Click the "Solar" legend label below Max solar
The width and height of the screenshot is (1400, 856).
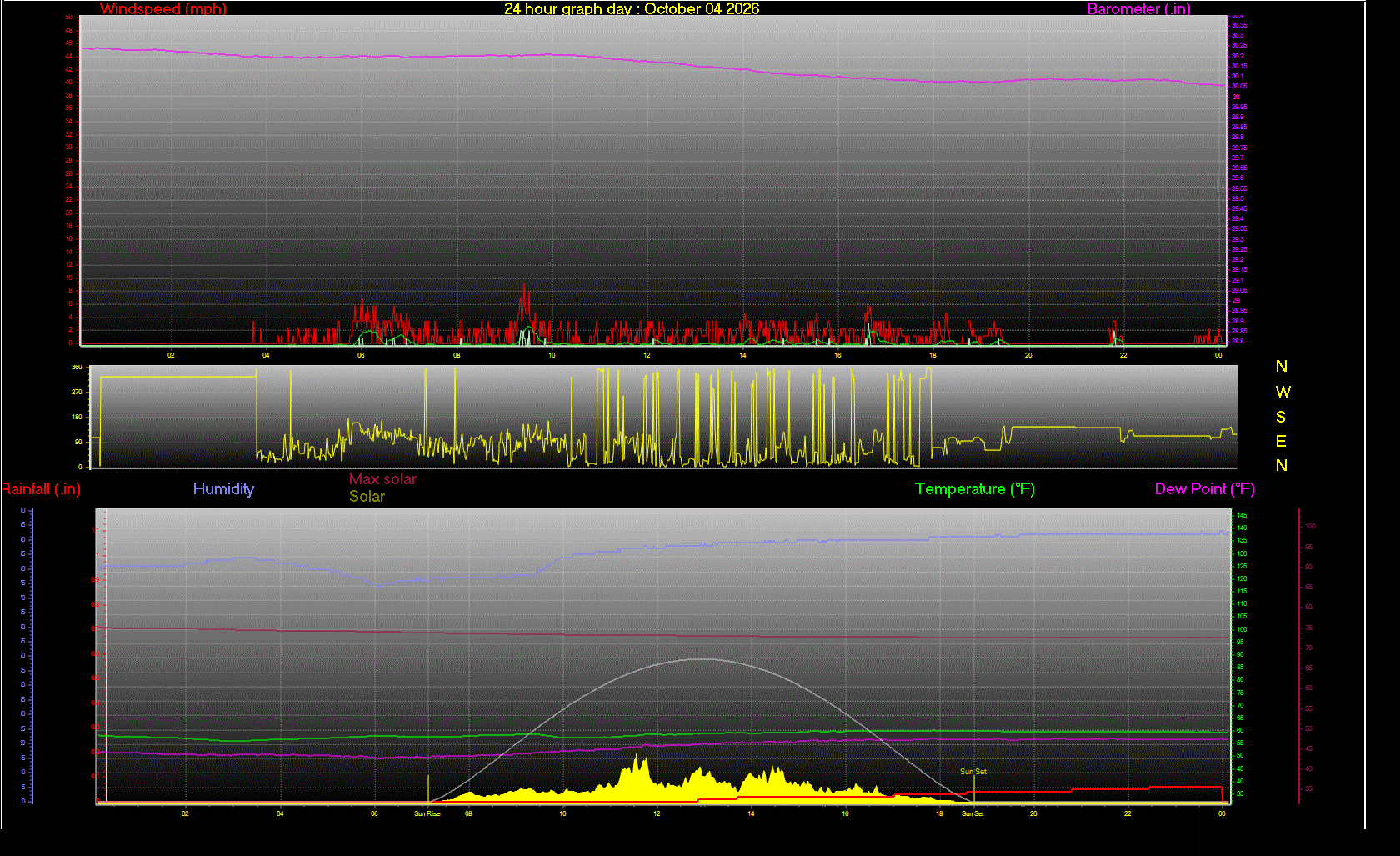tap(367, 497)
